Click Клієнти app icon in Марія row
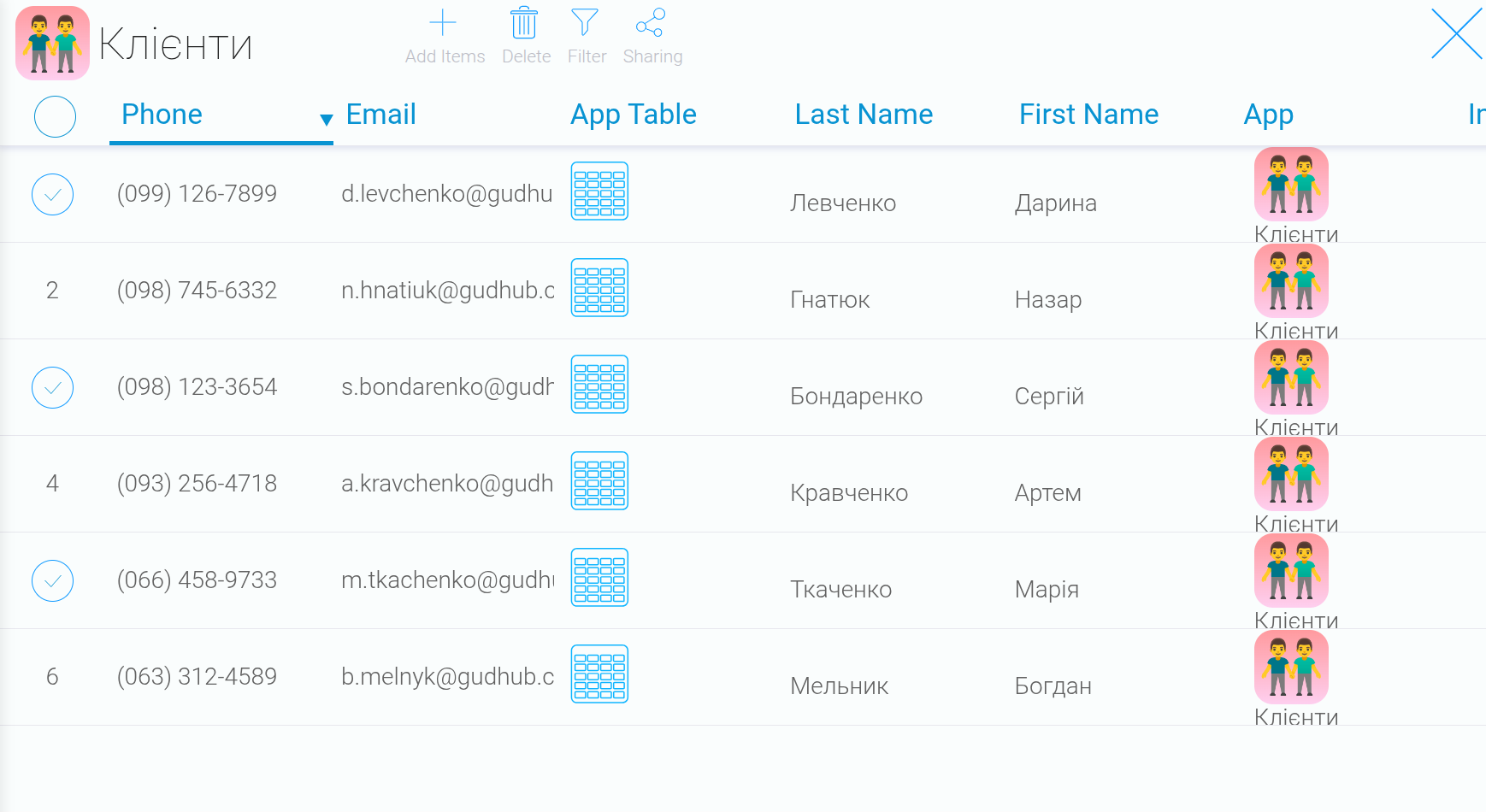This screenshot has height=812, width=1486. click(x=1291, y=570)
